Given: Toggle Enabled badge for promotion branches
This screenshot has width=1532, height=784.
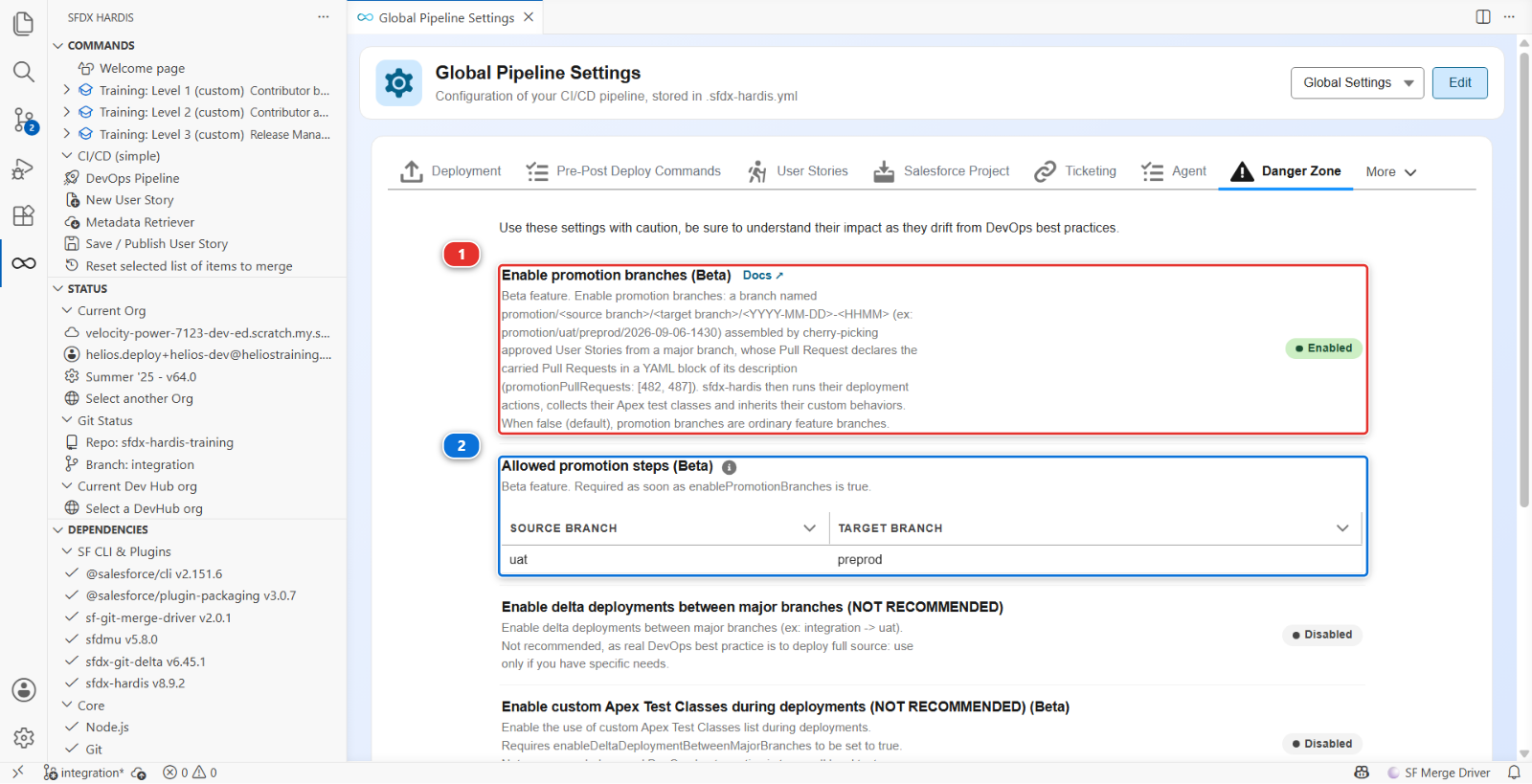Looking at the screenshot, I should pos(1323,348).
